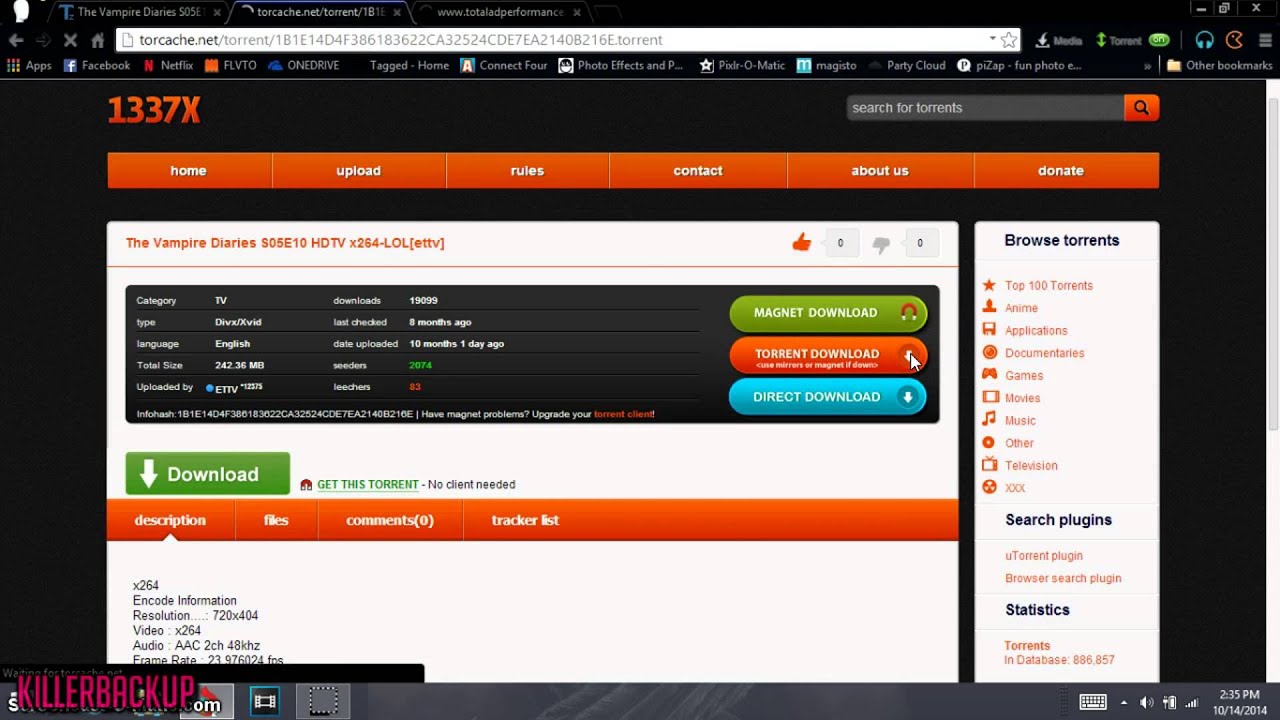
Task: Stop page loading with the X button
Action: [70, 40]
